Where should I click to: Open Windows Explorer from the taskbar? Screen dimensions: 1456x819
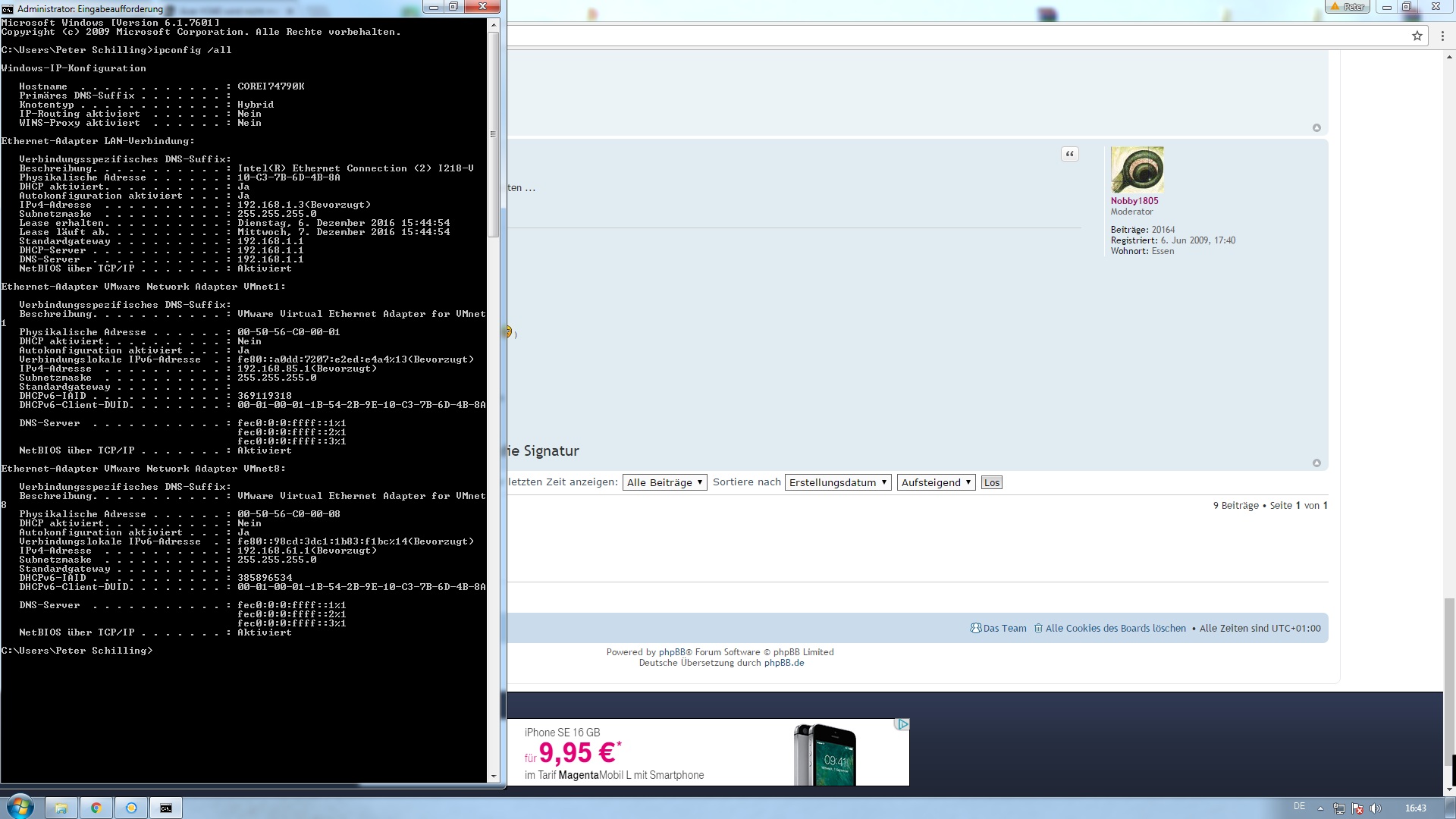coord(61,808)
